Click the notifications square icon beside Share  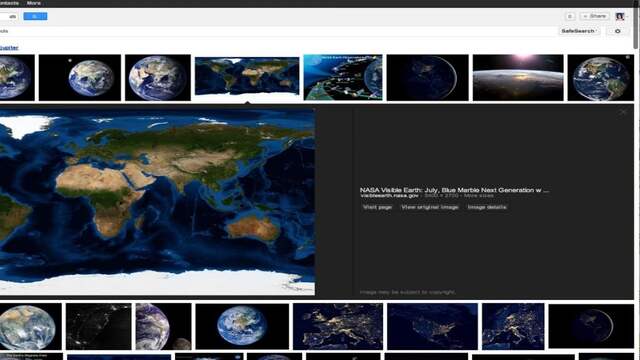570,16
